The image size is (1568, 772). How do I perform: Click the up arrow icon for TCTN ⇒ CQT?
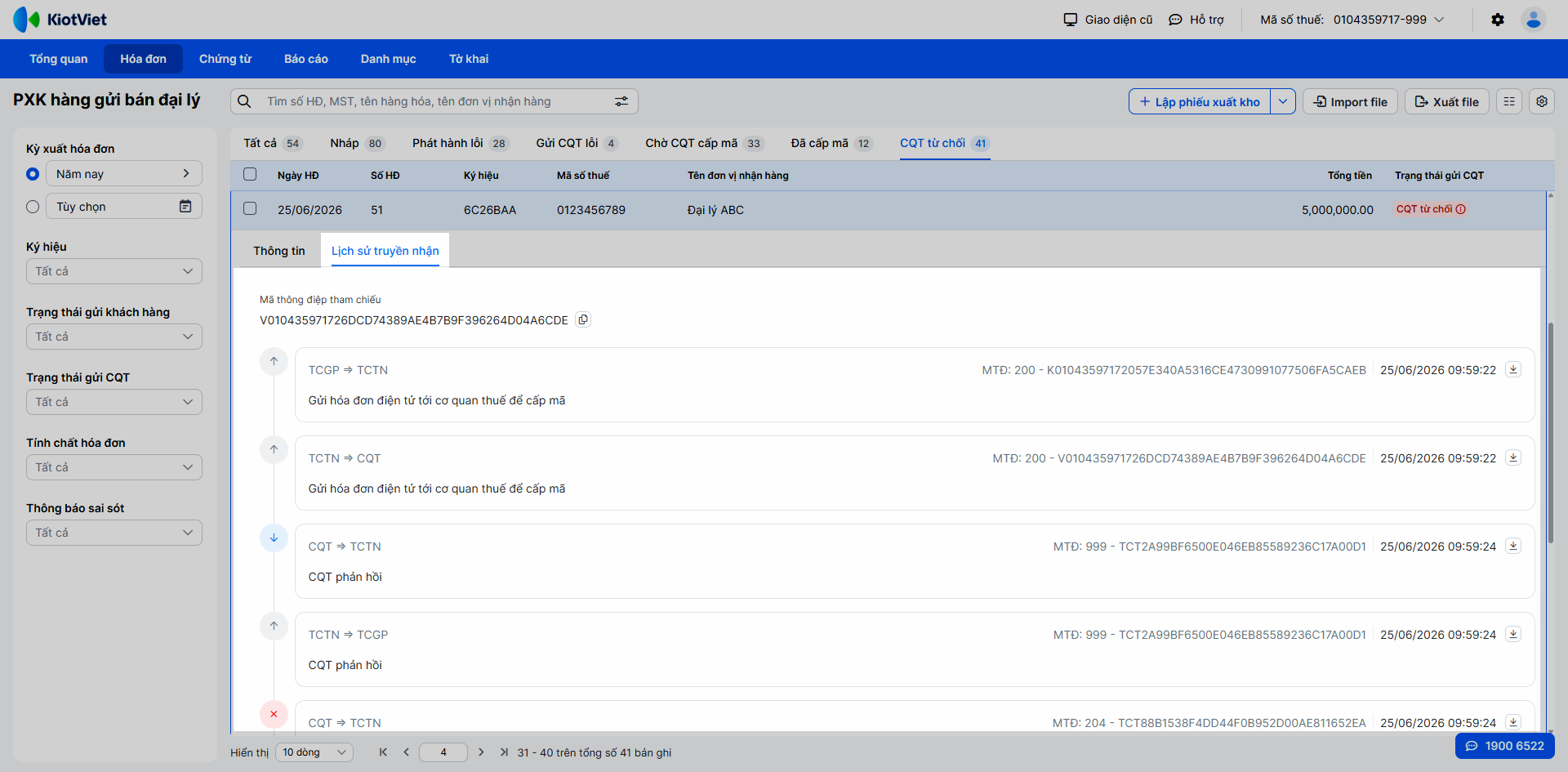[274, 449]
